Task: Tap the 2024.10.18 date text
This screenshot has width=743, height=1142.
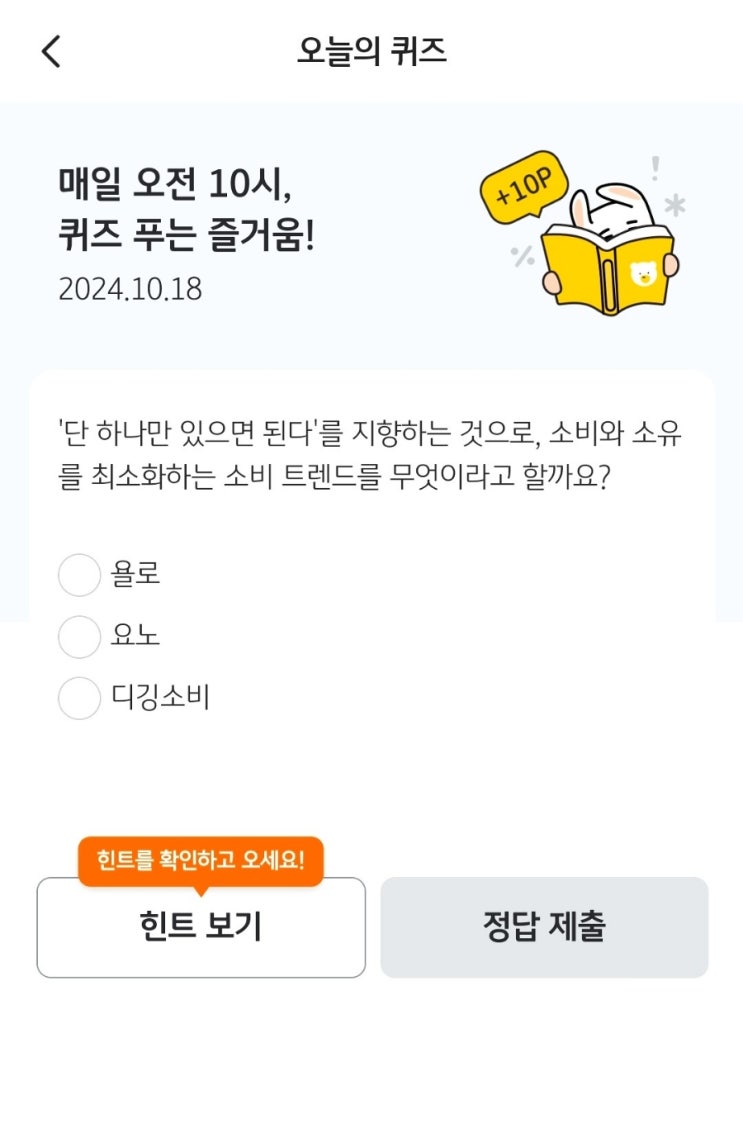Action: point(130,289)
